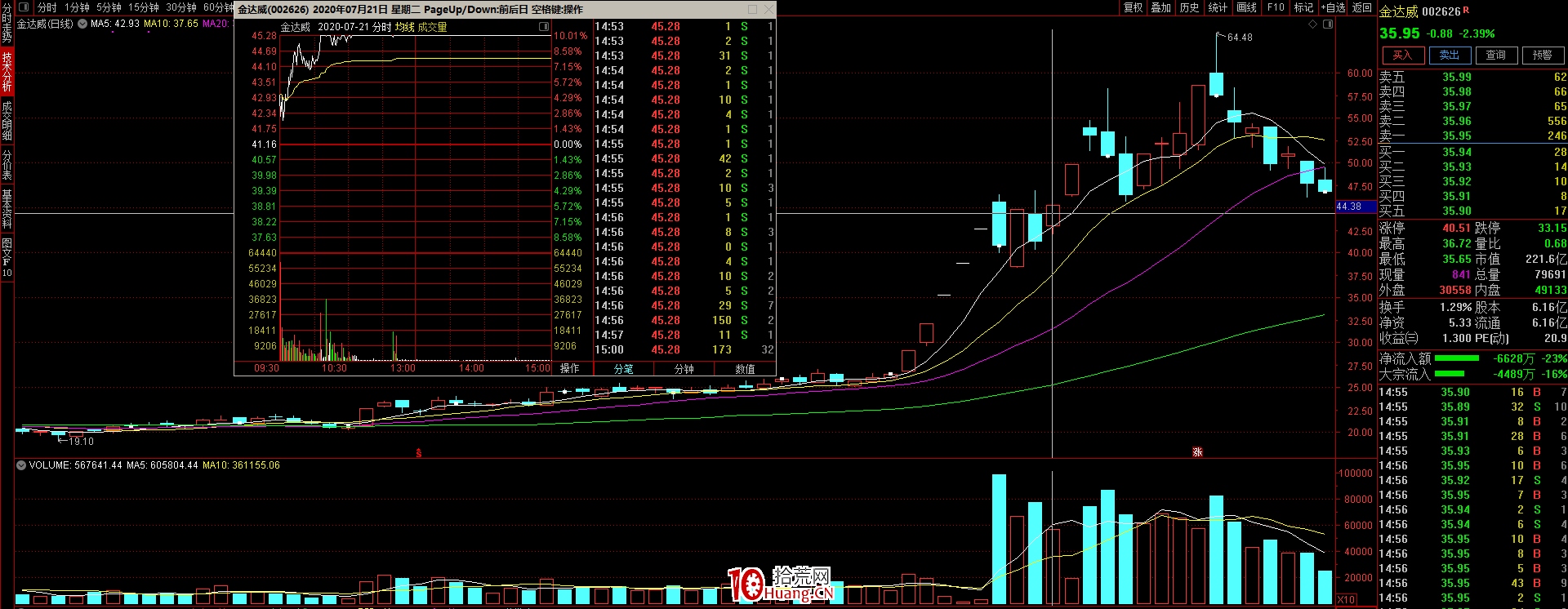Click the red 涨 marker below the K-line chart

tap(1198, 452)
